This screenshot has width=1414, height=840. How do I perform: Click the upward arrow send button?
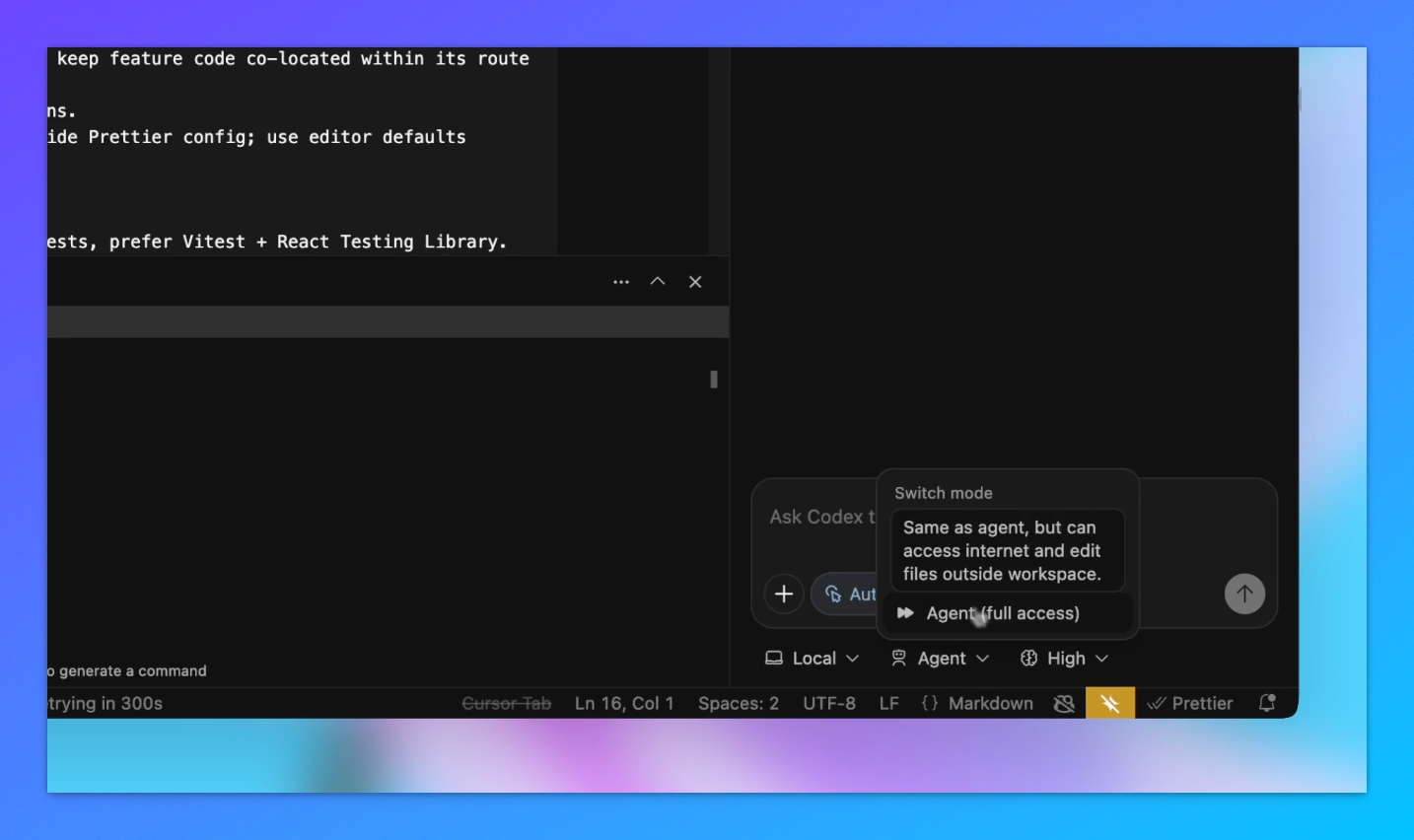[1244, 594]
